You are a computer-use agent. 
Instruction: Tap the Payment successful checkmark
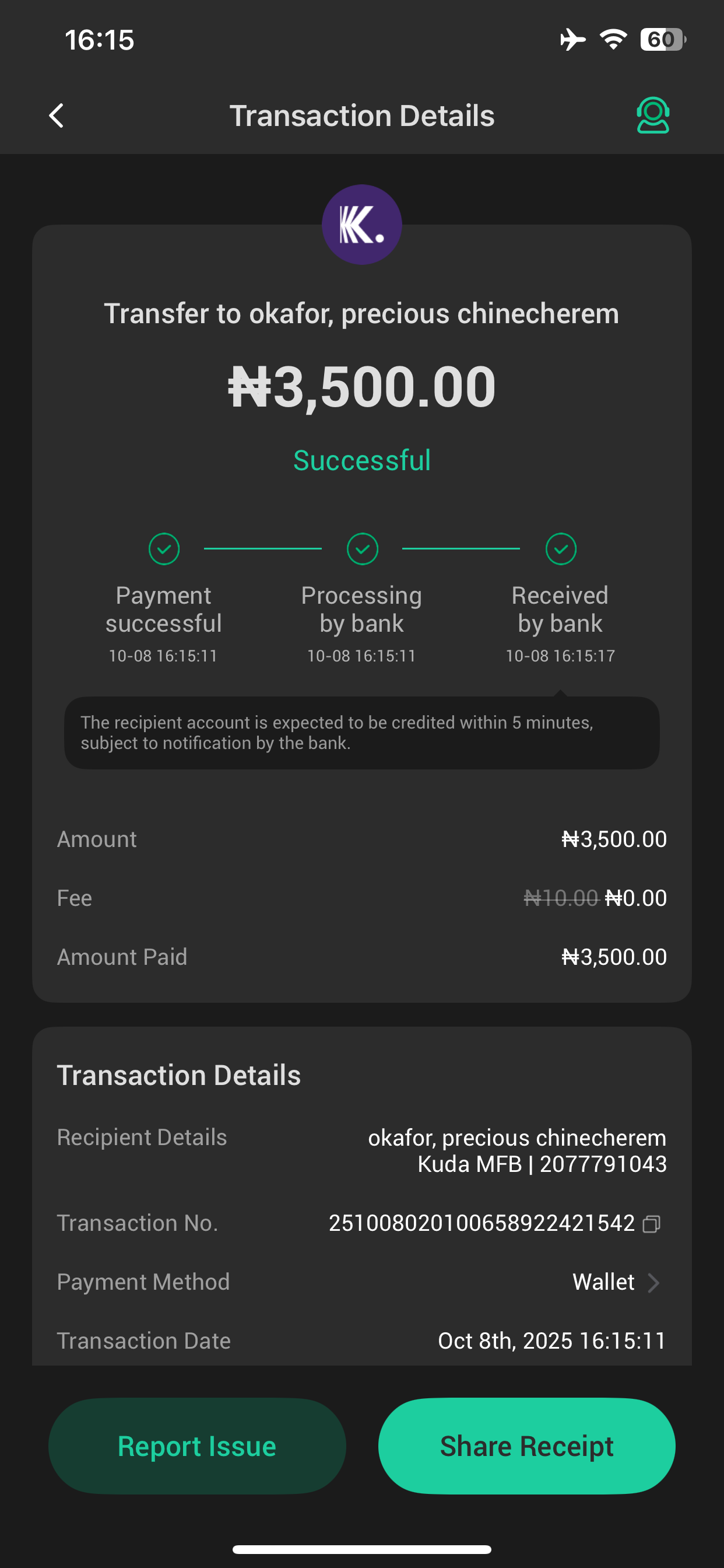pos(164,549)
